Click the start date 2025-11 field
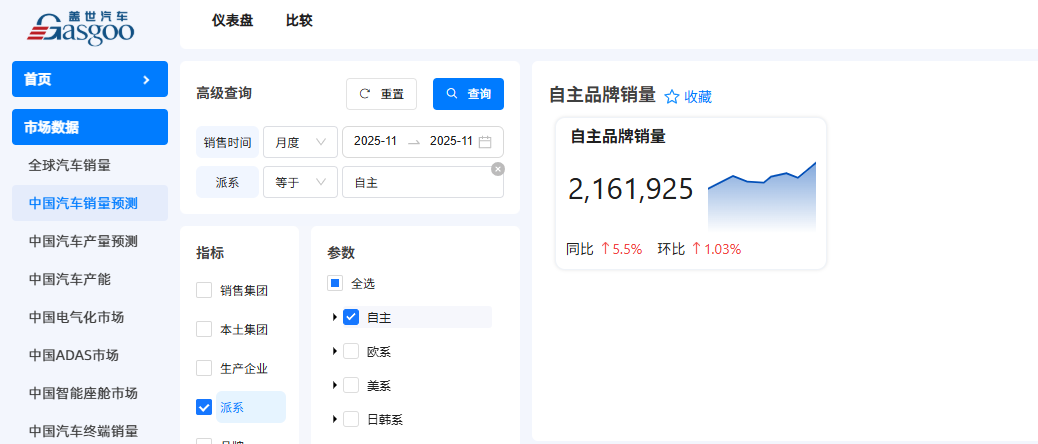 click(x=375, y=142)
